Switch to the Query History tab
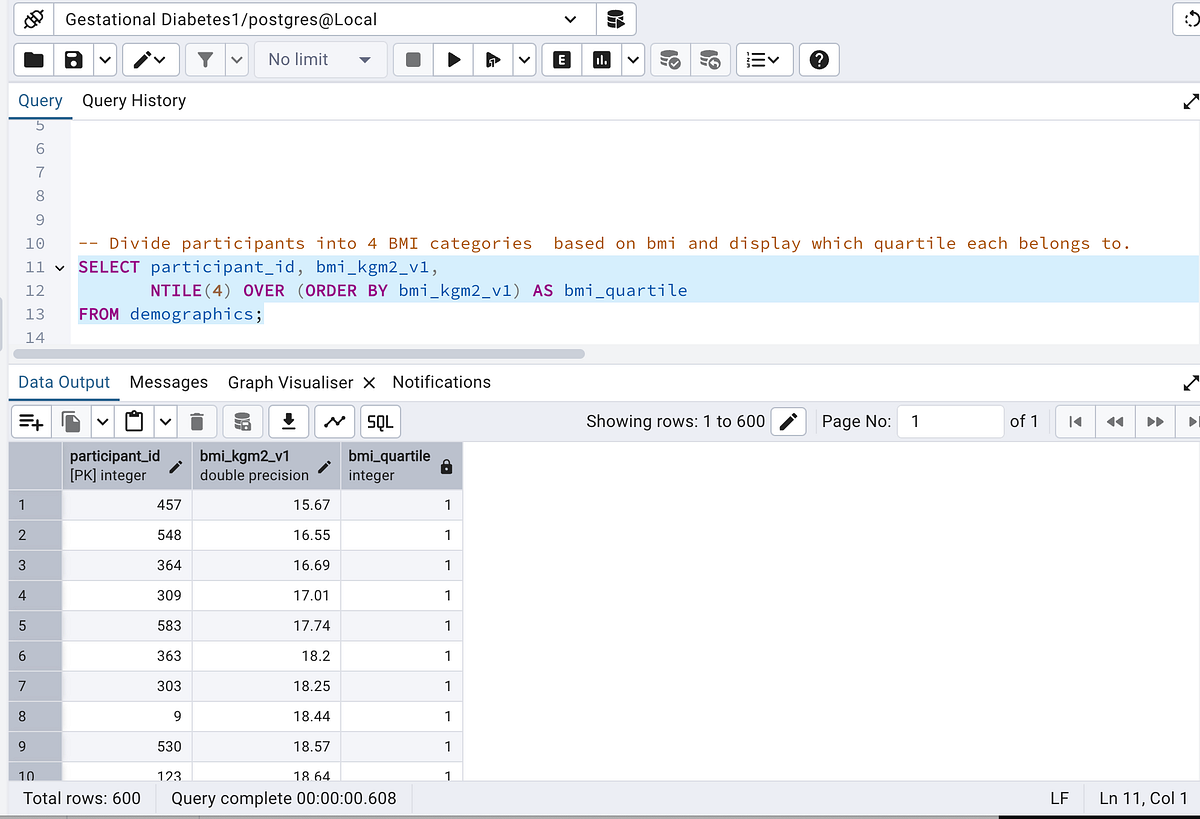1200x819 pixels. (x=134, y=100)
